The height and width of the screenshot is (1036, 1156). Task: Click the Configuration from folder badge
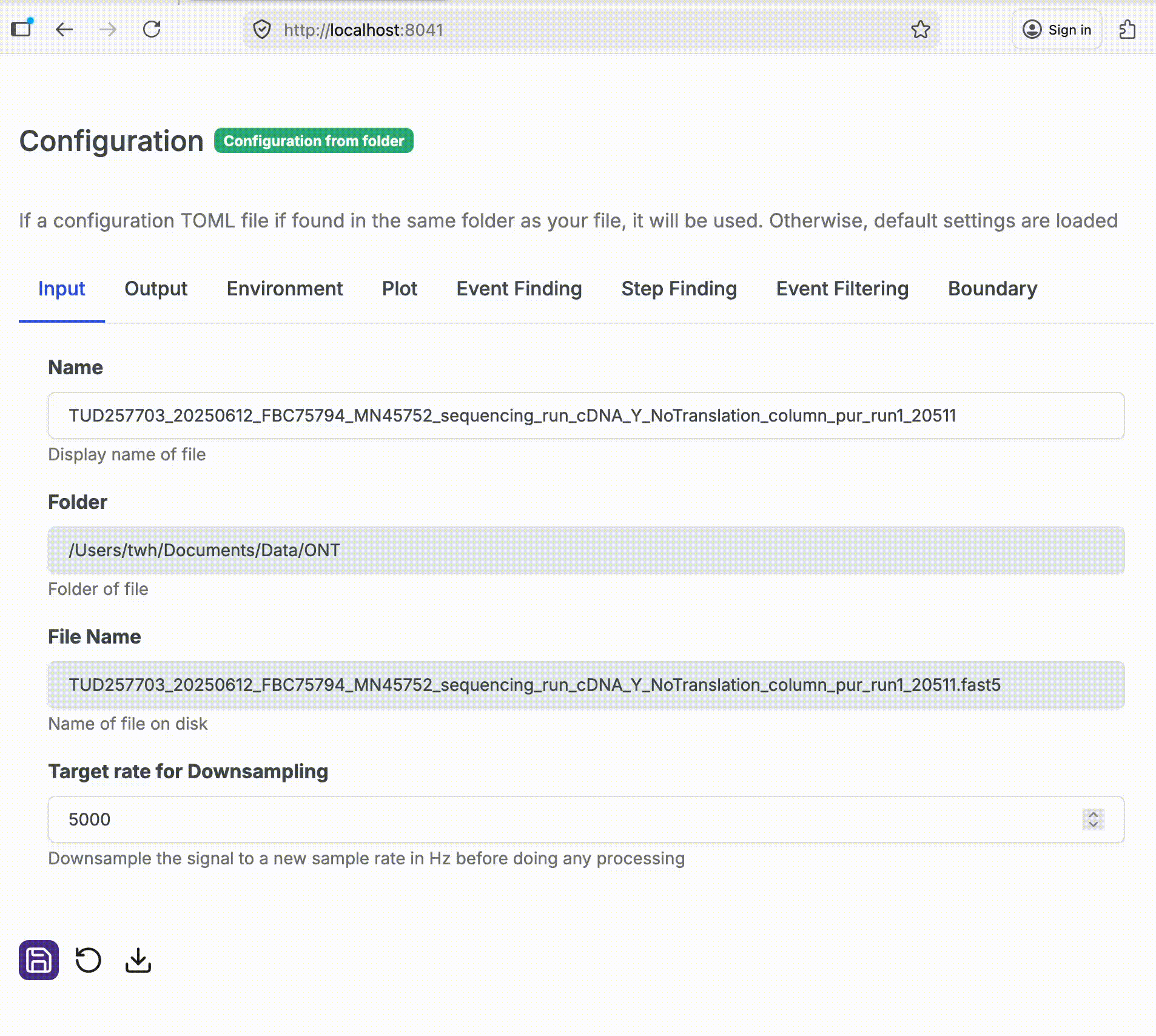coord(314,141)
